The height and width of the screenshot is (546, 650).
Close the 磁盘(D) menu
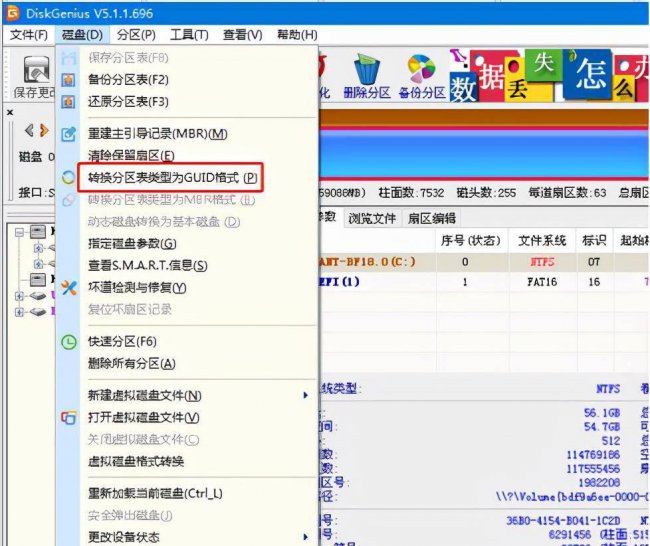click(82, 35)
